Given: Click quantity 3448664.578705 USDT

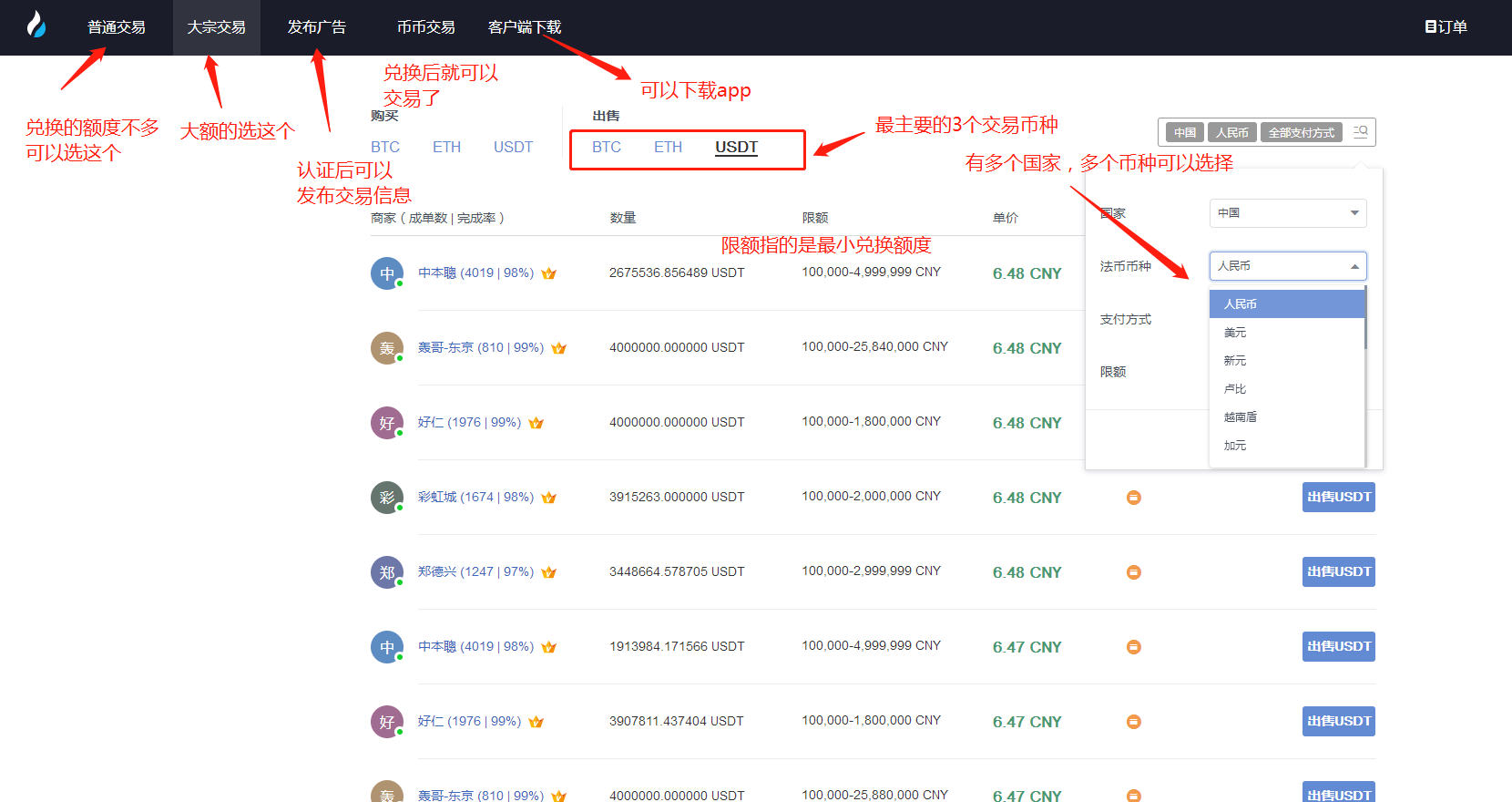Looking at the screenshot, I should [x=677, y=572].
